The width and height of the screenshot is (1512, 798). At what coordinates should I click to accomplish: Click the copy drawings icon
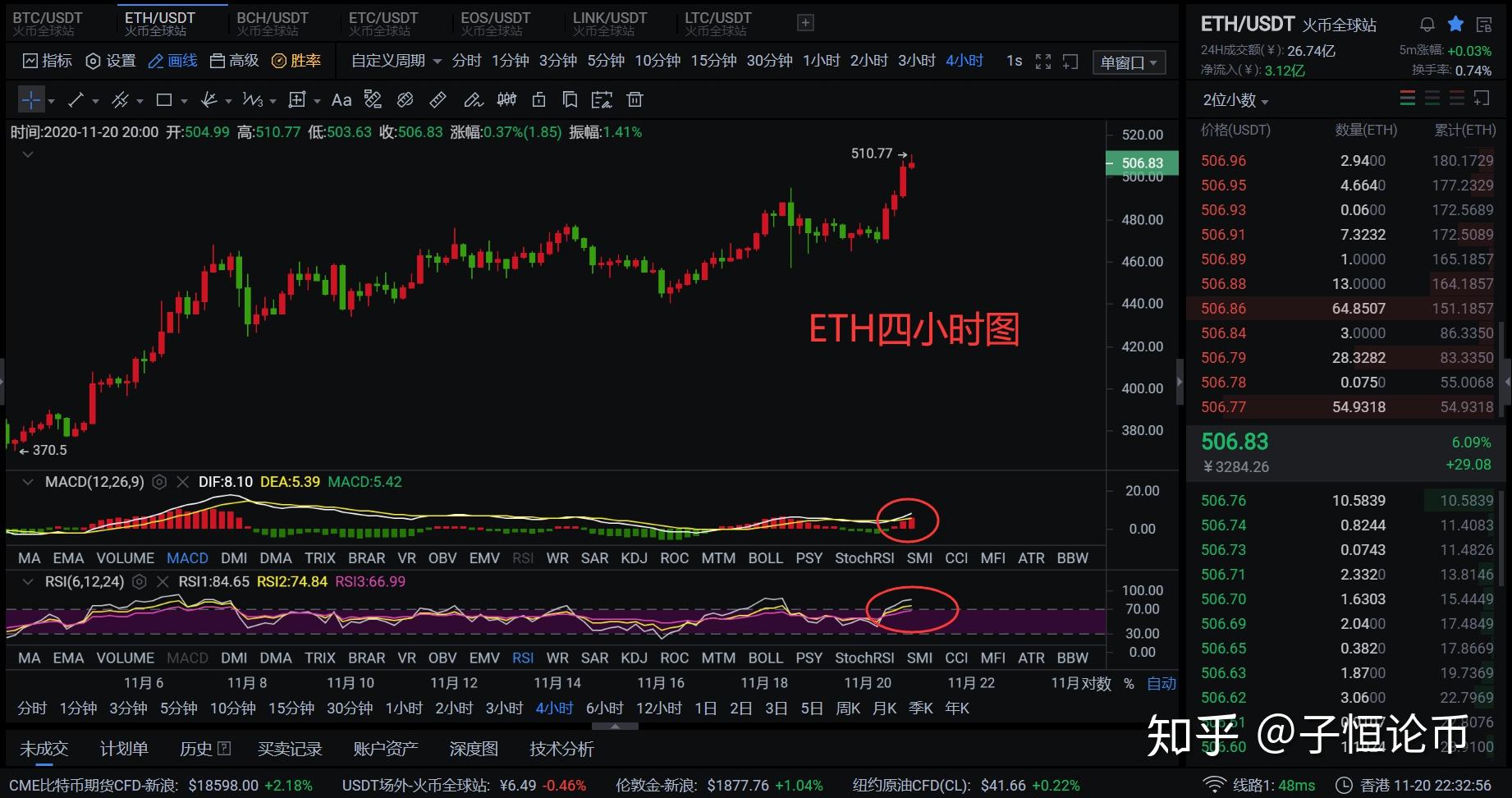click(570, 100)
